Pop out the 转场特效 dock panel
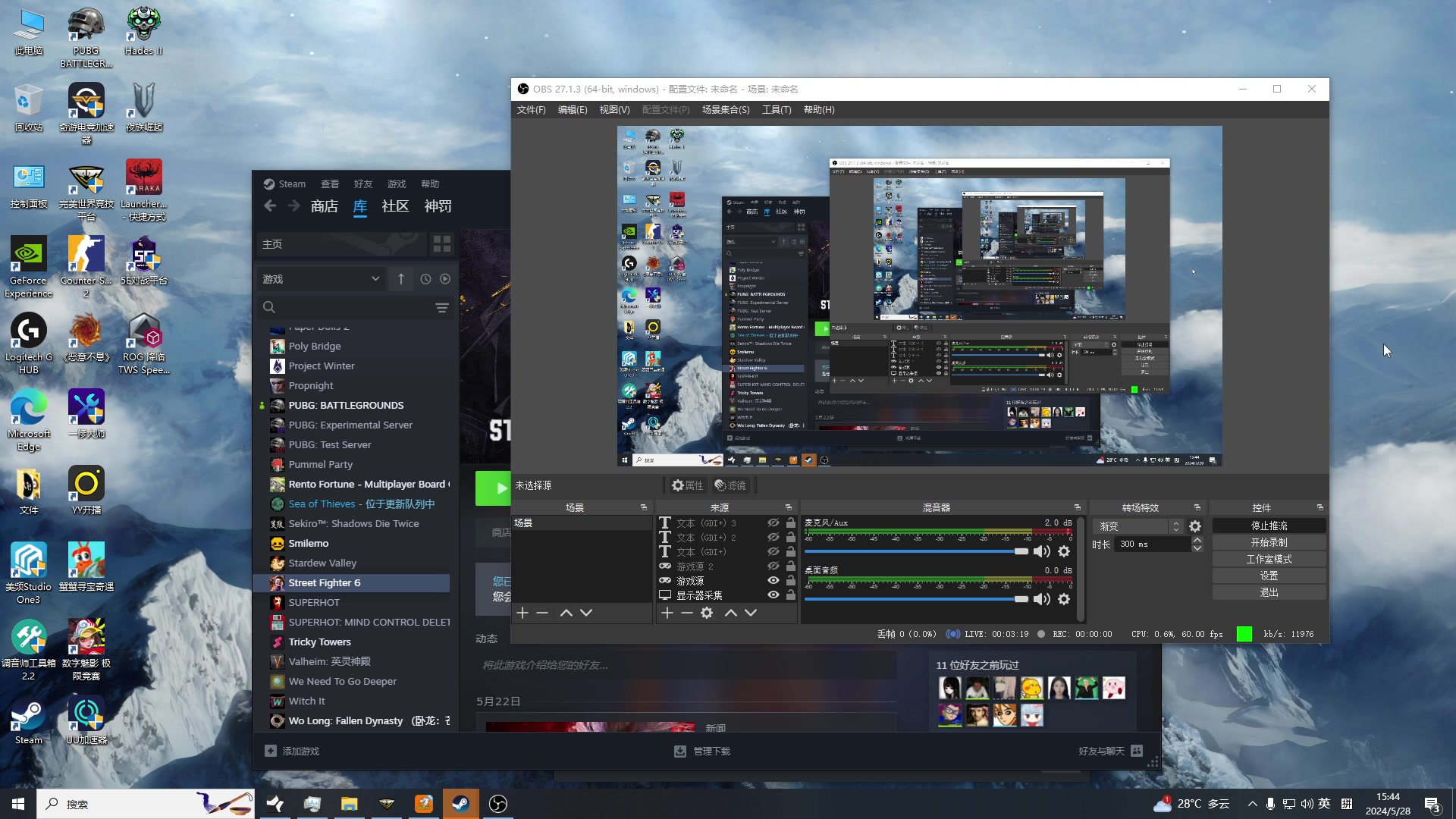This screenshot has height=819, width=1456. coord(1197,507)
